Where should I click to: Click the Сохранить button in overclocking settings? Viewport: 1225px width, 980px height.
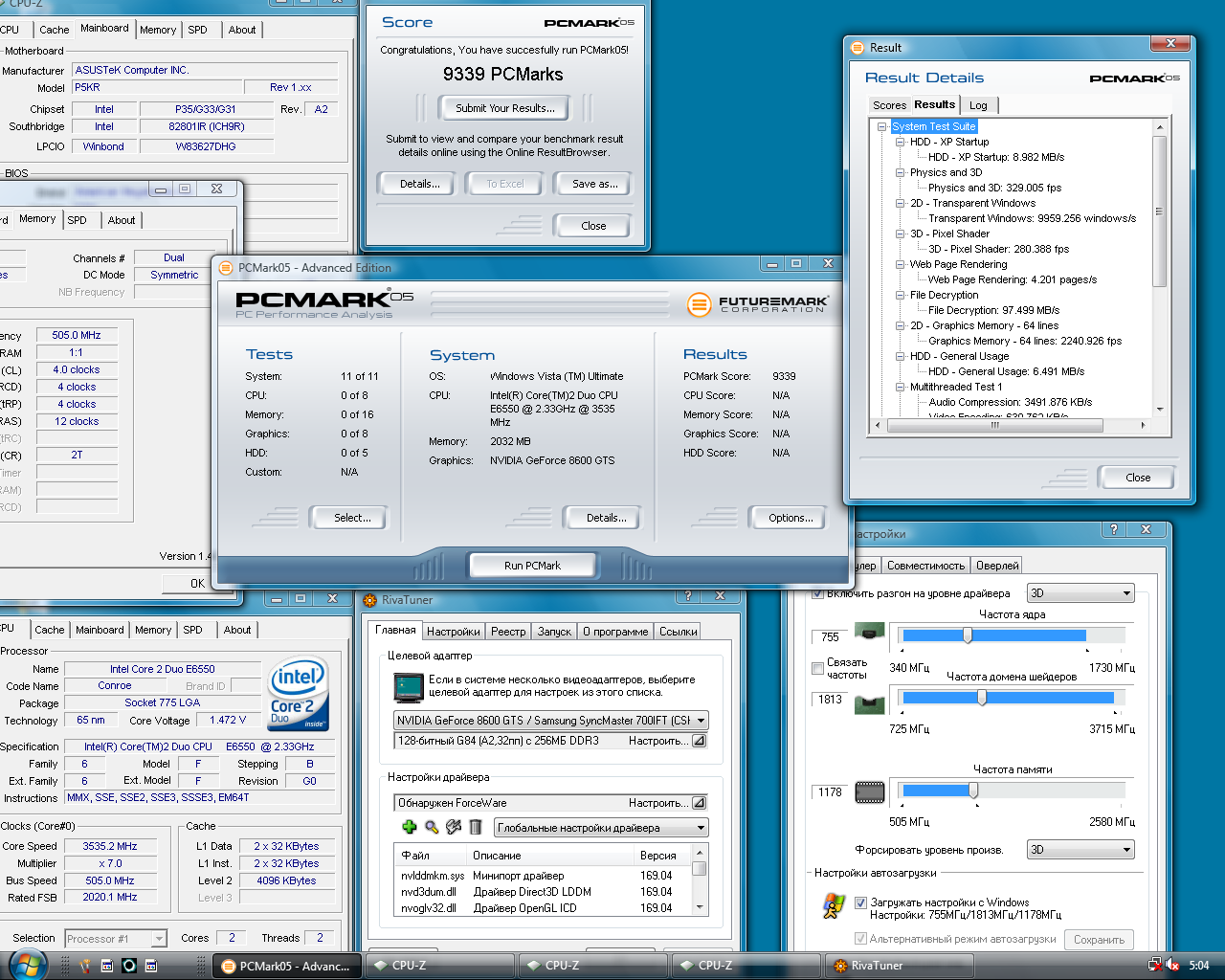tap(1099, 940)
